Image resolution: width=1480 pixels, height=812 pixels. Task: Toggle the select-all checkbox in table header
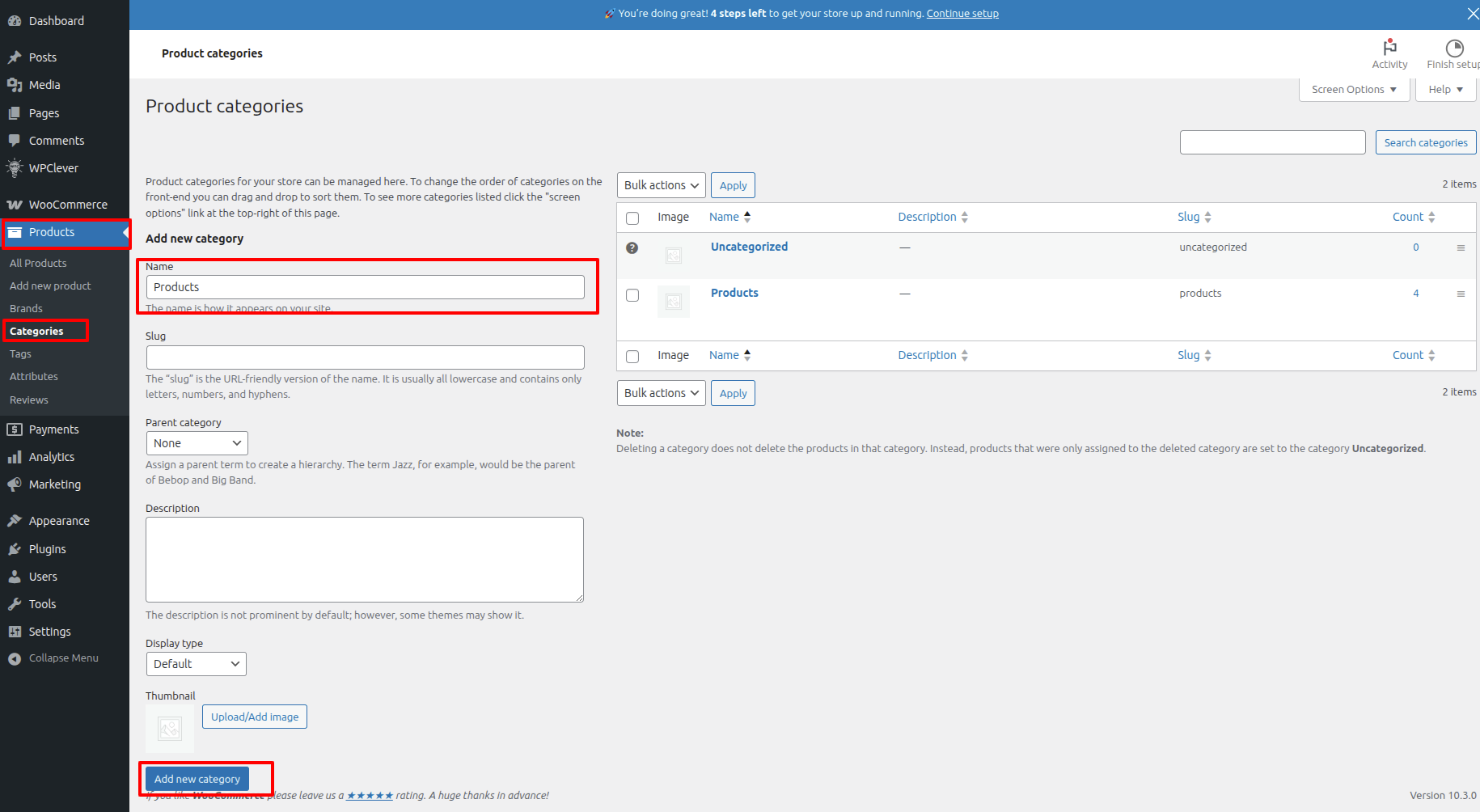[x=632, y=218]
